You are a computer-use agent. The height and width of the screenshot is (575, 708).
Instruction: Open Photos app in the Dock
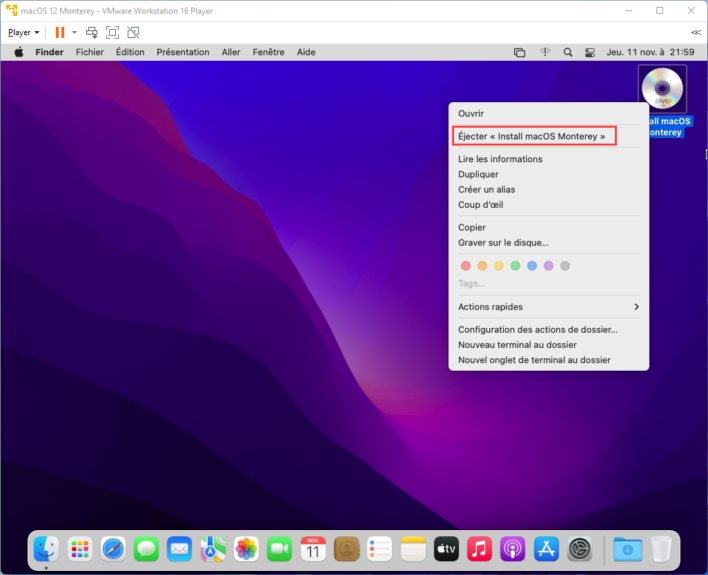point(246,549)
